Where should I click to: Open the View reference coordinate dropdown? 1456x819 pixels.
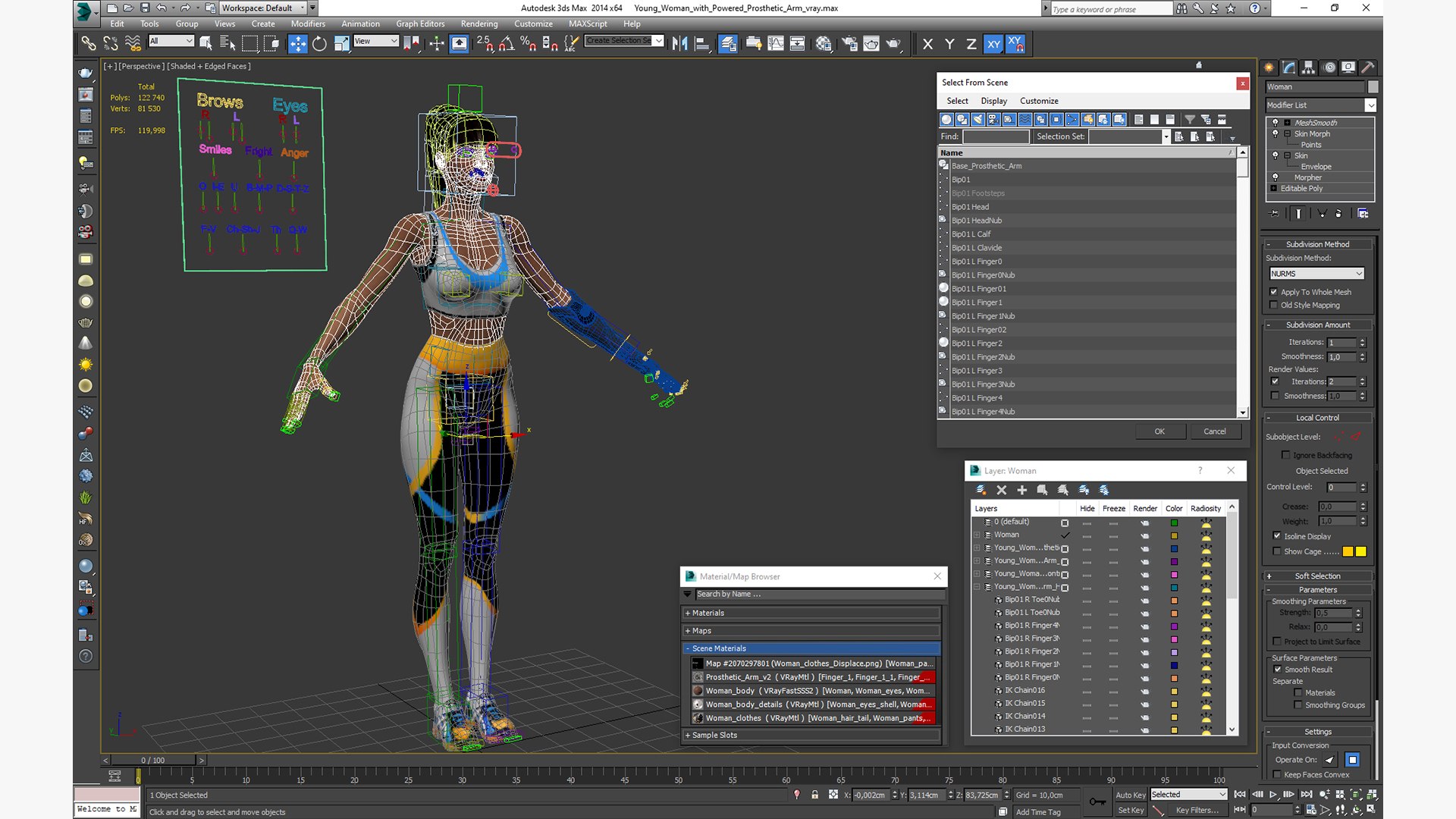coord(375,41)
